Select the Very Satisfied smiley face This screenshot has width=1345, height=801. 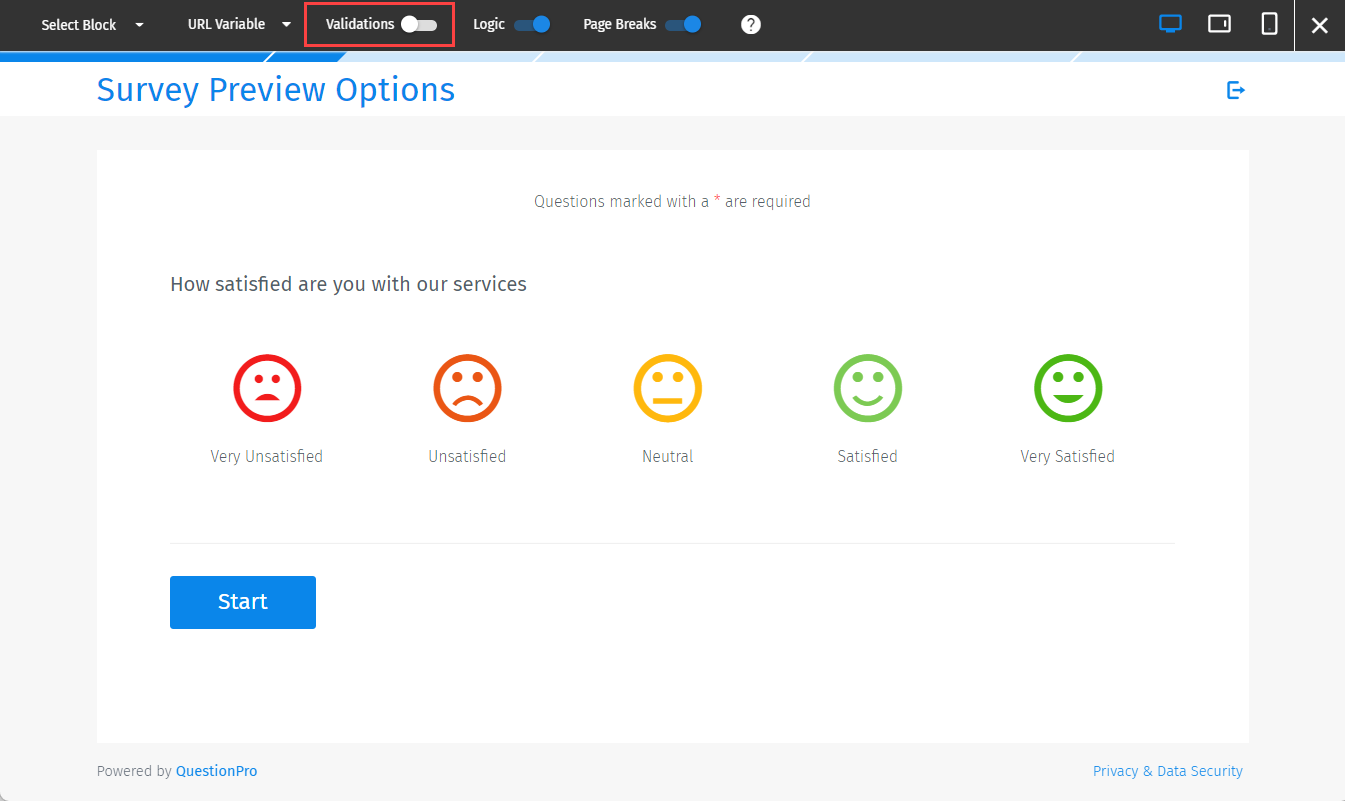coord(1067,388)
